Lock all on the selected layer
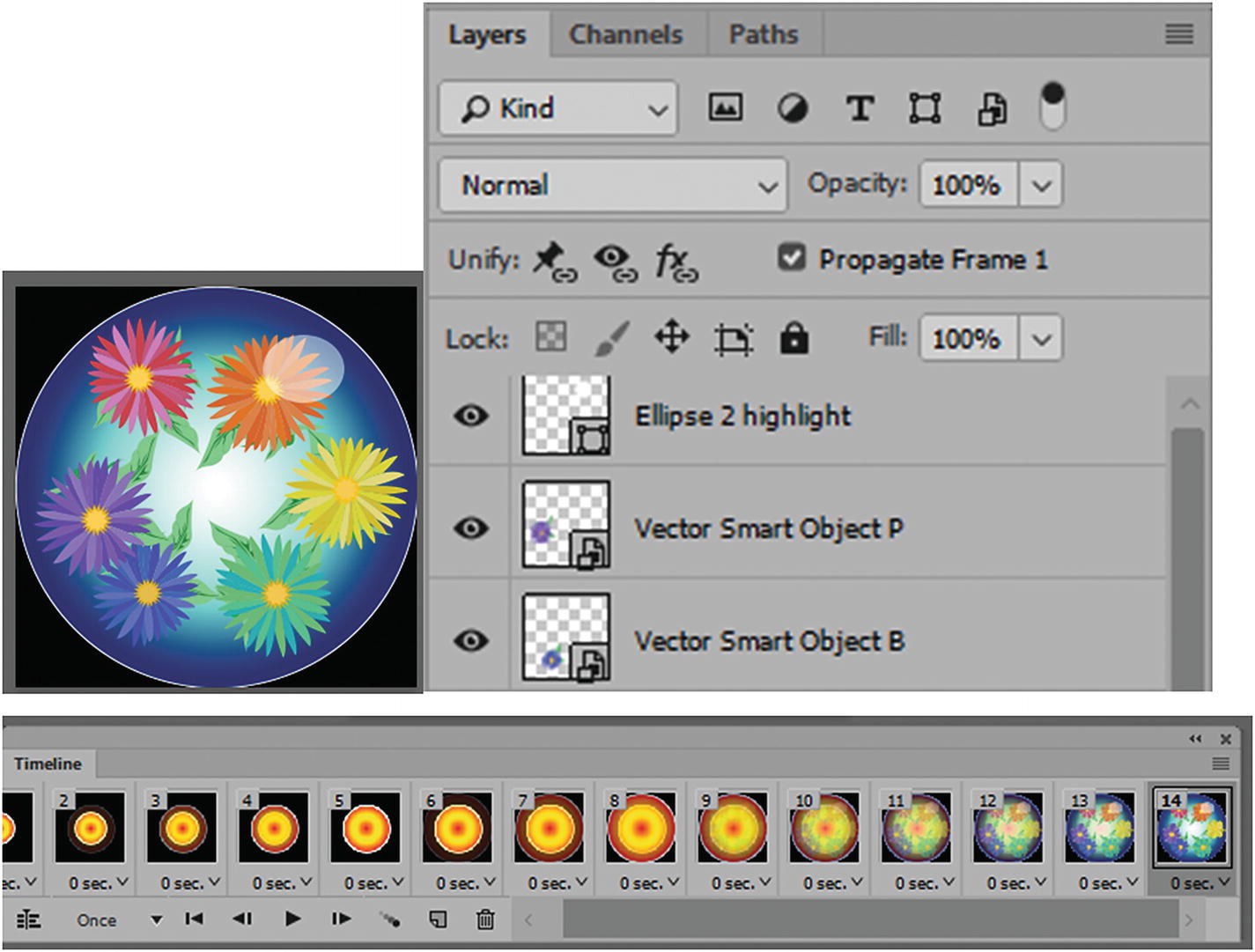Viewport: 1255px width, 952px height. tap(794, 337)
